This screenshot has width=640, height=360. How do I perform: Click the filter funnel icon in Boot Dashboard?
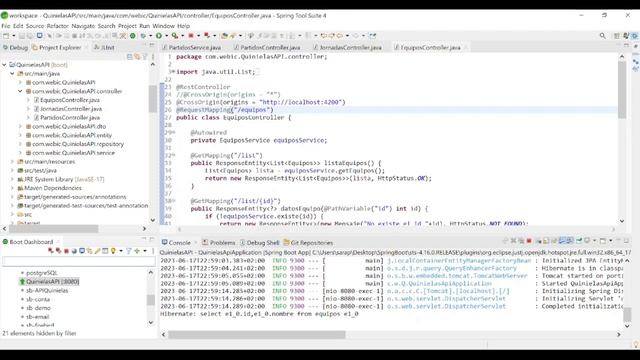click(129, 251)
